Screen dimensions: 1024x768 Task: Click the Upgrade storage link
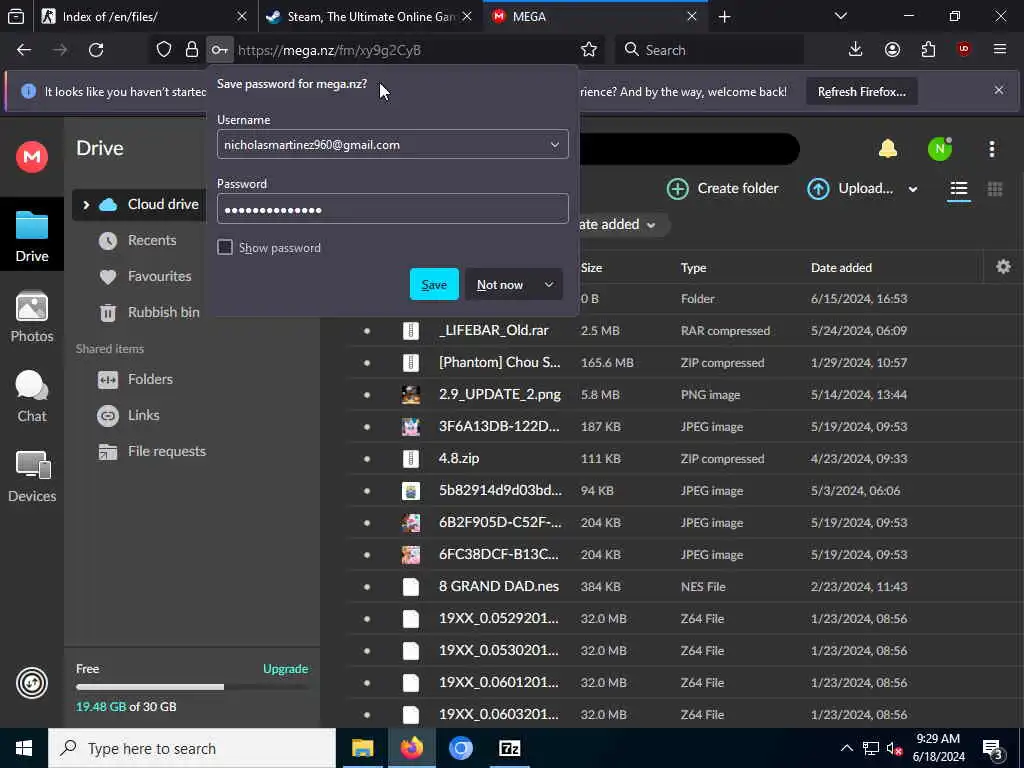tap(285, 669)
